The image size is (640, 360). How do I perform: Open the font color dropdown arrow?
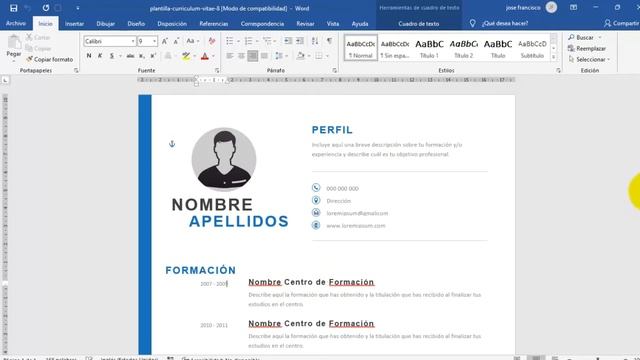click(213, 56)
